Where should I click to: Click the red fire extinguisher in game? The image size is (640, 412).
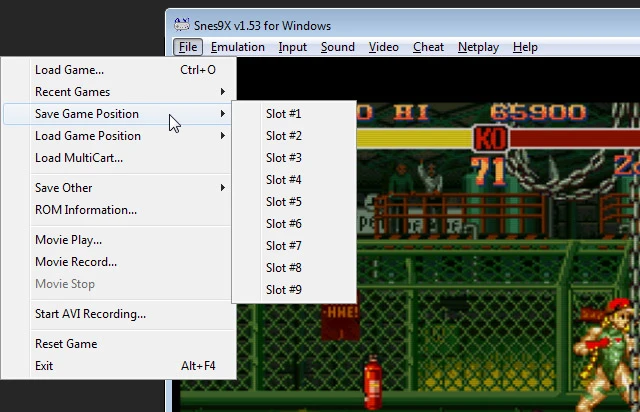point(373,382)
